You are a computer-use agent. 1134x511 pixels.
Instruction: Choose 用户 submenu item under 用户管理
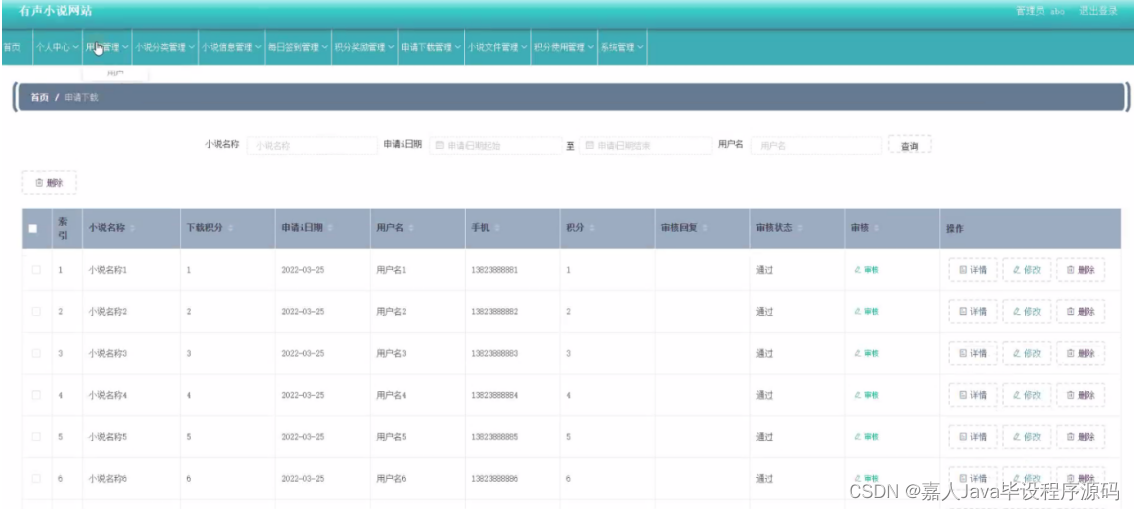pos(115,73)
